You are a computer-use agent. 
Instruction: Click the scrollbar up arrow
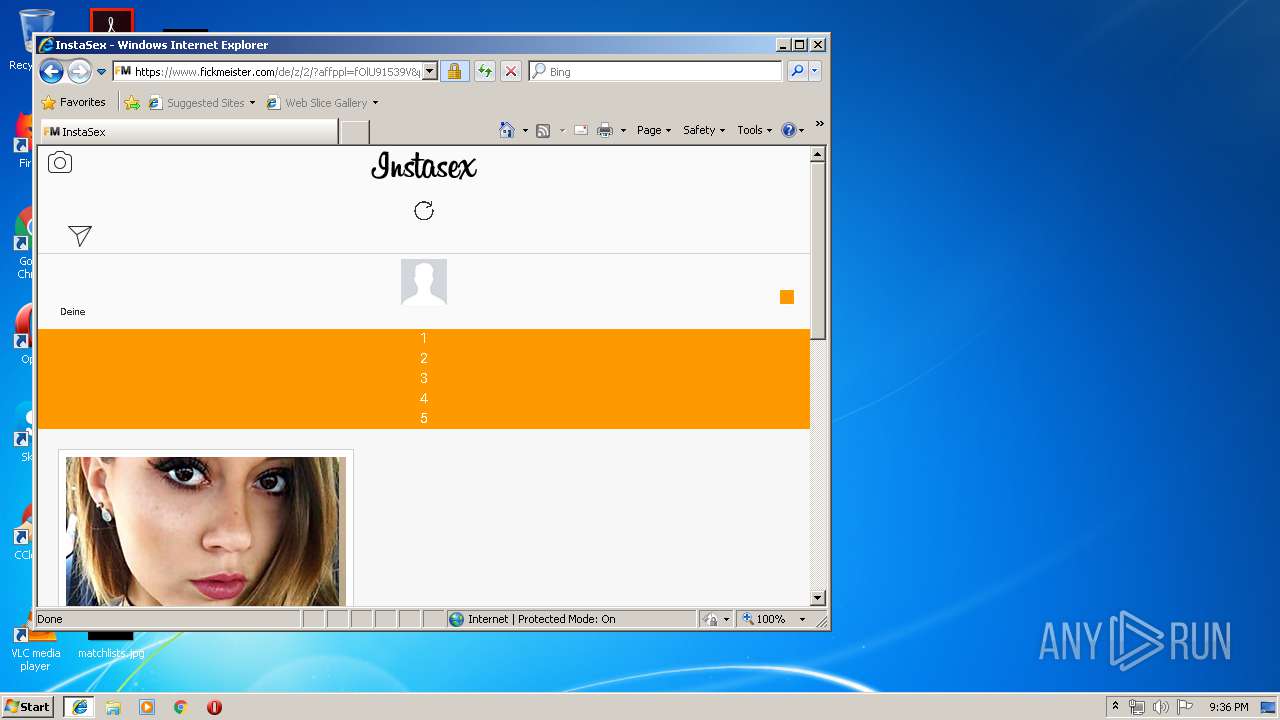click(818, 154)
